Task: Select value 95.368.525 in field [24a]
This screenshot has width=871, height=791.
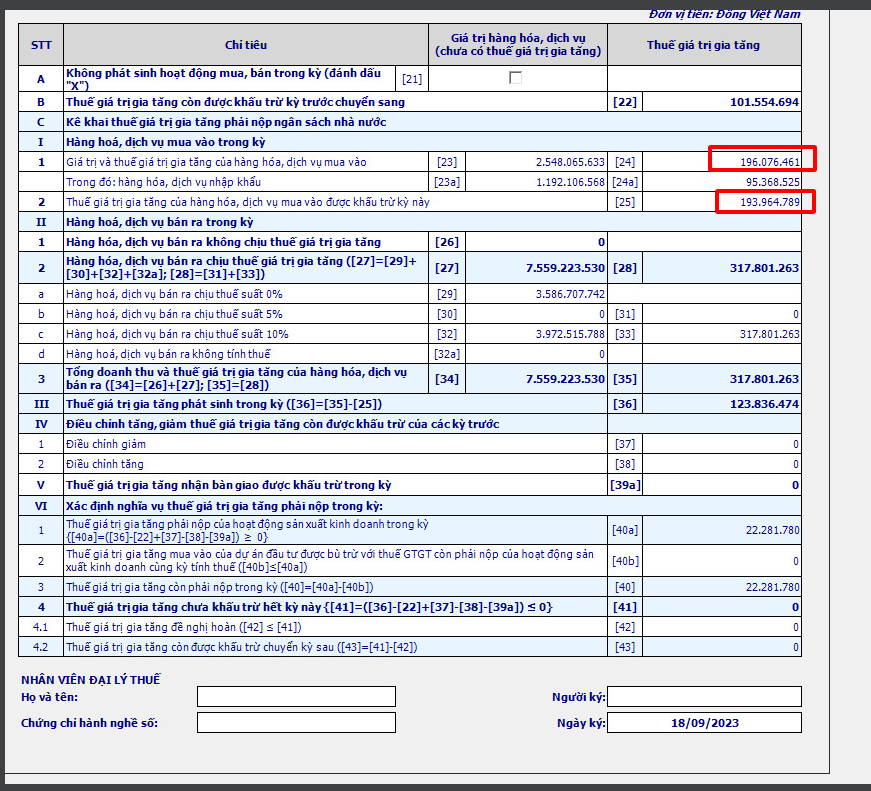Action: coord(773,182)
